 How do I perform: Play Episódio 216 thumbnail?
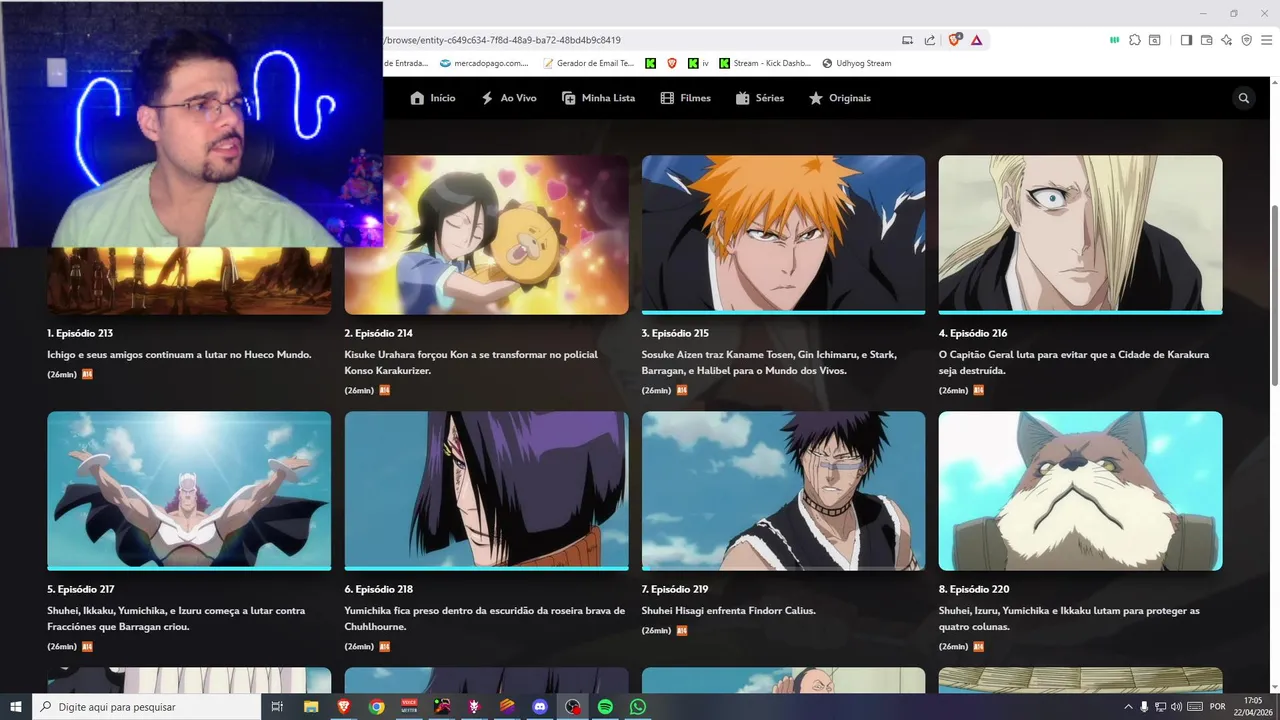coord(1080,235)
